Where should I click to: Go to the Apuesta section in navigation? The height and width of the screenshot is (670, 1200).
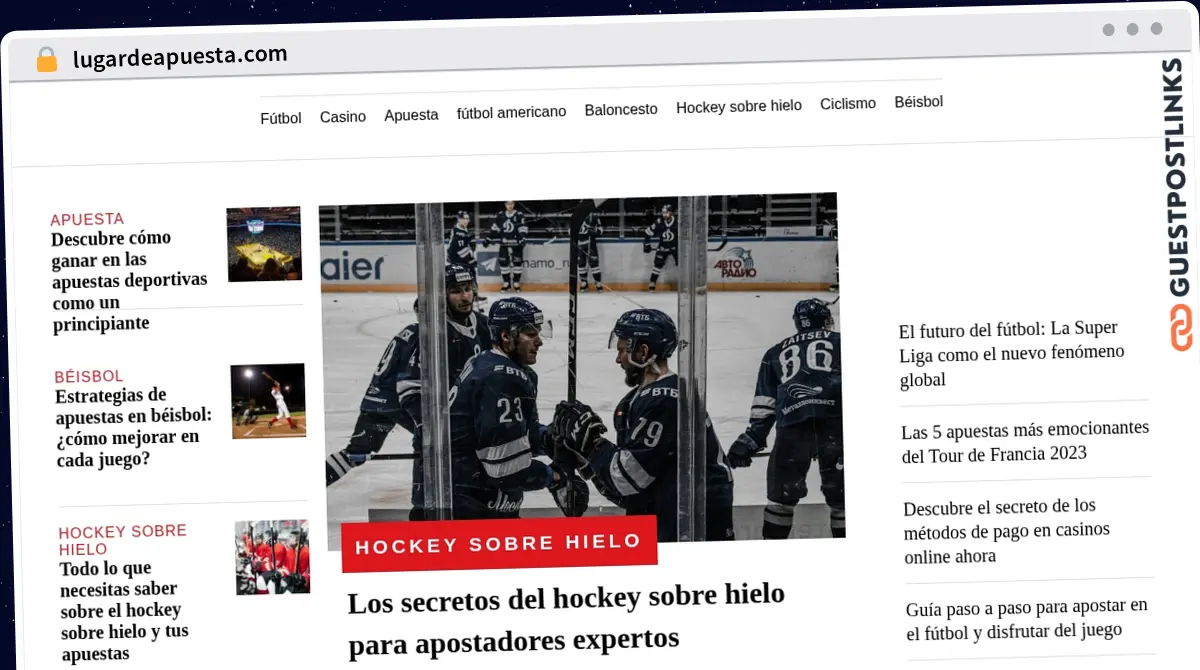click(411, 115)
